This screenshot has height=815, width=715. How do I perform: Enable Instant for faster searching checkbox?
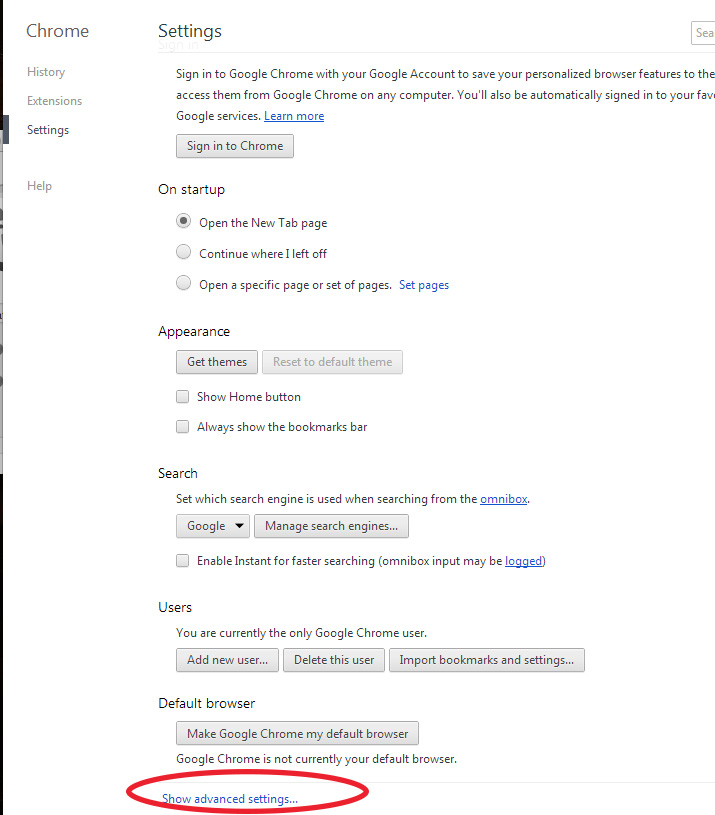point(182,561)
